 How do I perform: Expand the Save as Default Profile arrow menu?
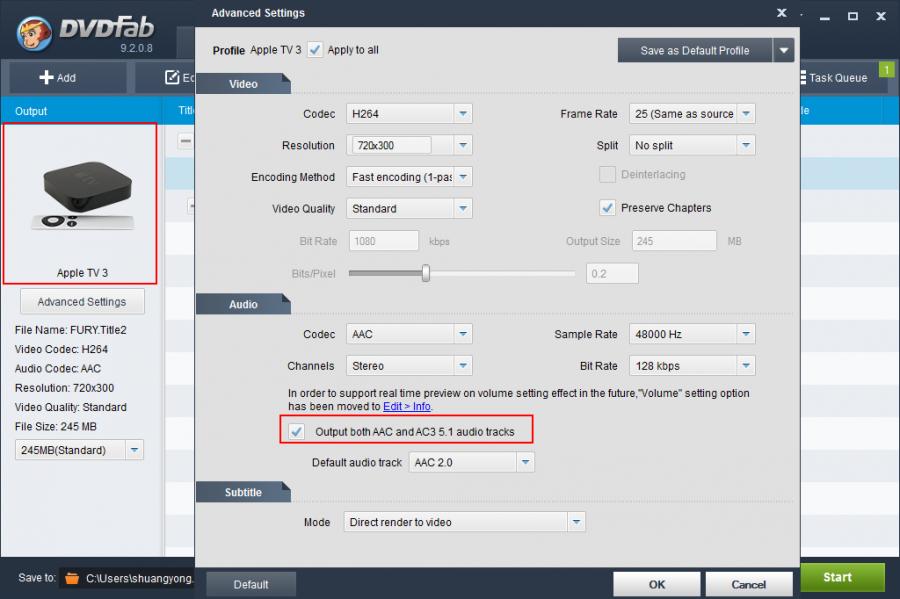pos(784,51)
